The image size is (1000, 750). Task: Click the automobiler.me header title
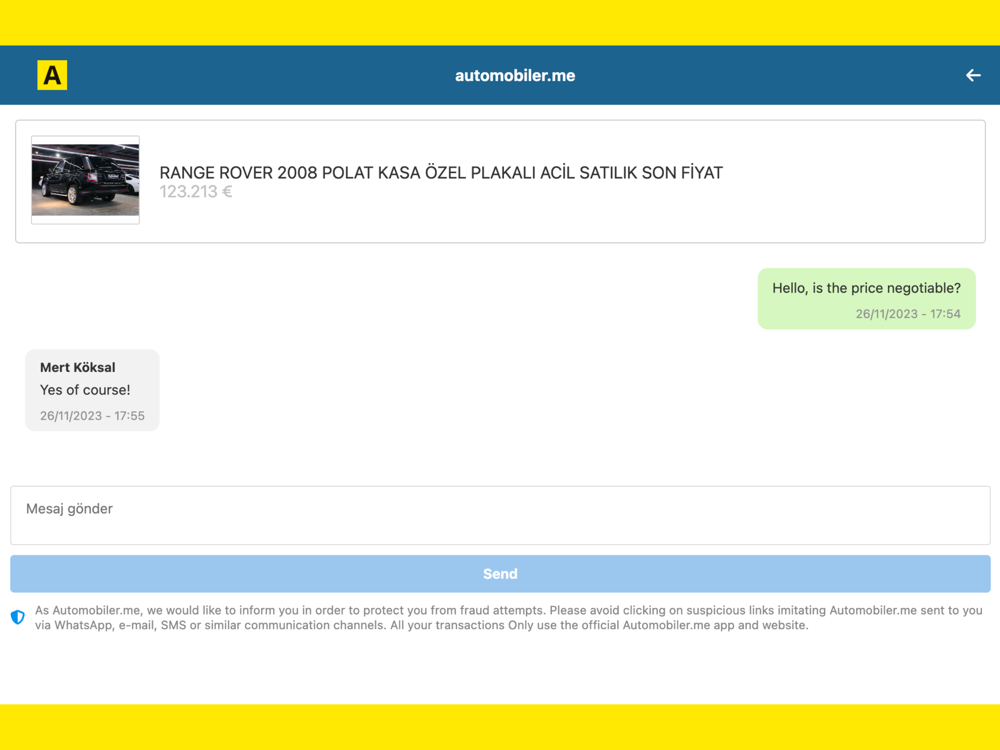pyautogui.click(x=515, y=75)
